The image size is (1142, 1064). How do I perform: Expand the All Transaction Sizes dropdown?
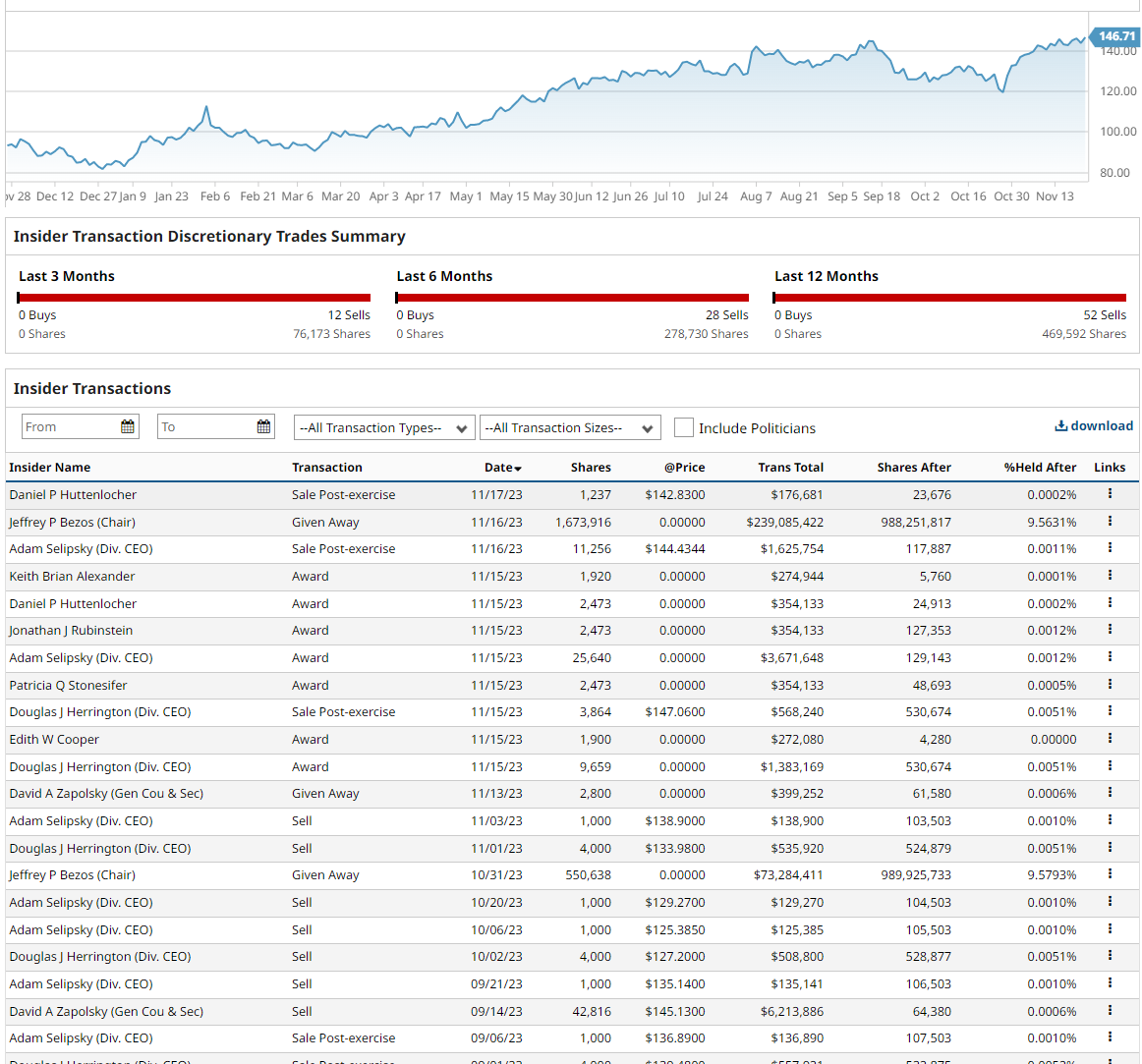[570, 427]
